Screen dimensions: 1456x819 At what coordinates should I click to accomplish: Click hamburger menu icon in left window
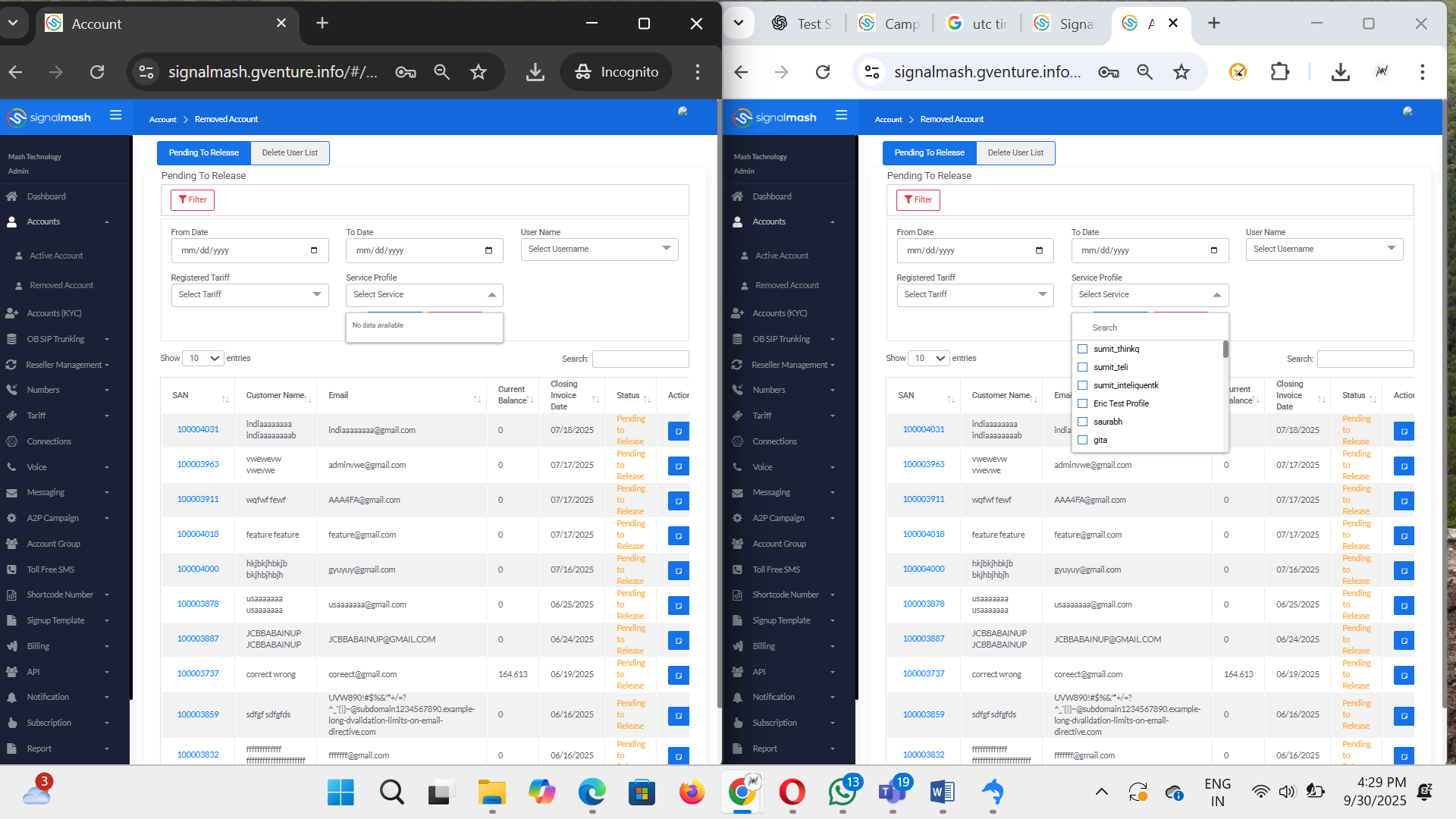115,115
